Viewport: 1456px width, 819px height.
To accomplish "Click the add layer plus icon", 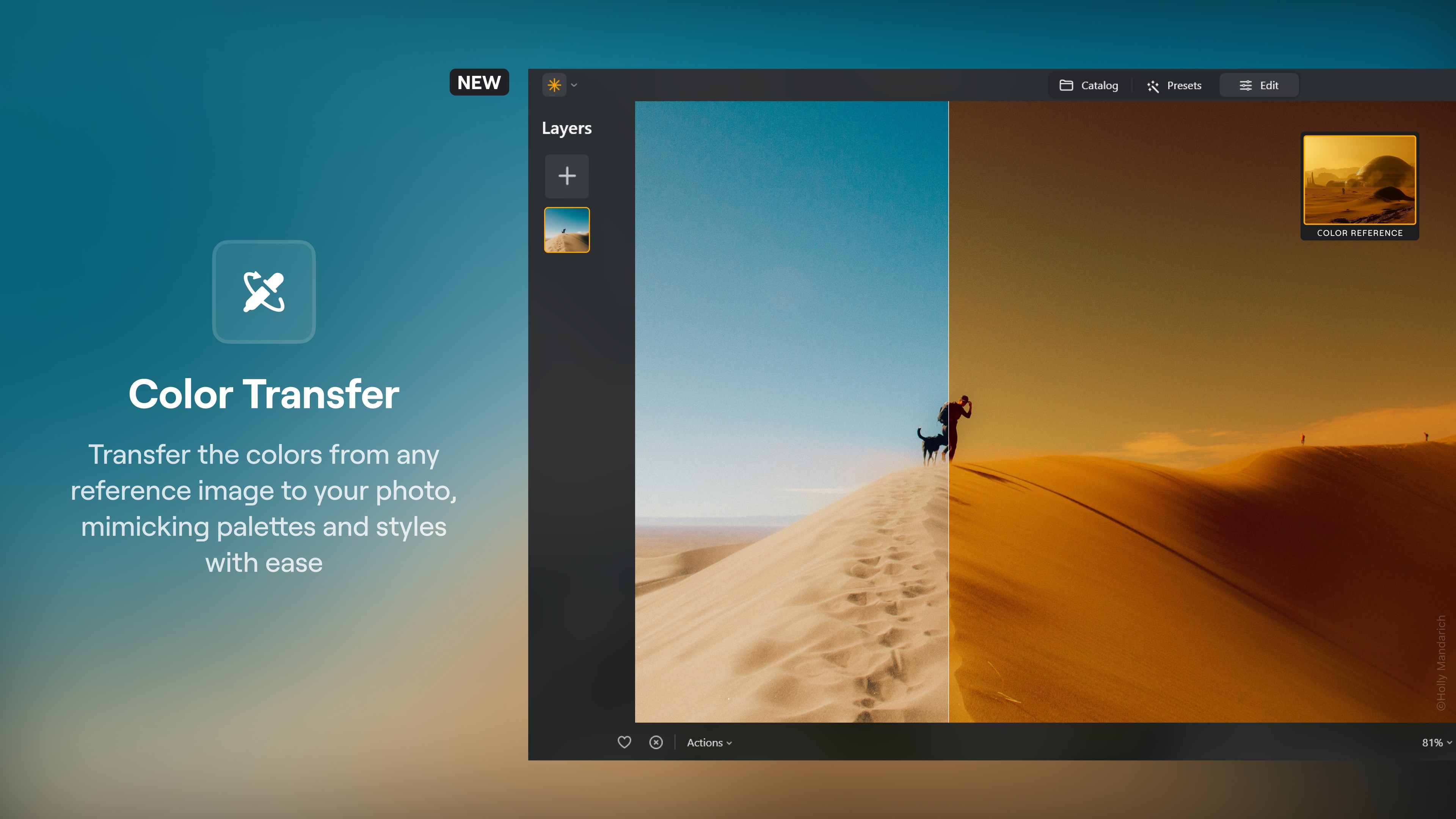I will (x=566, y=176).
